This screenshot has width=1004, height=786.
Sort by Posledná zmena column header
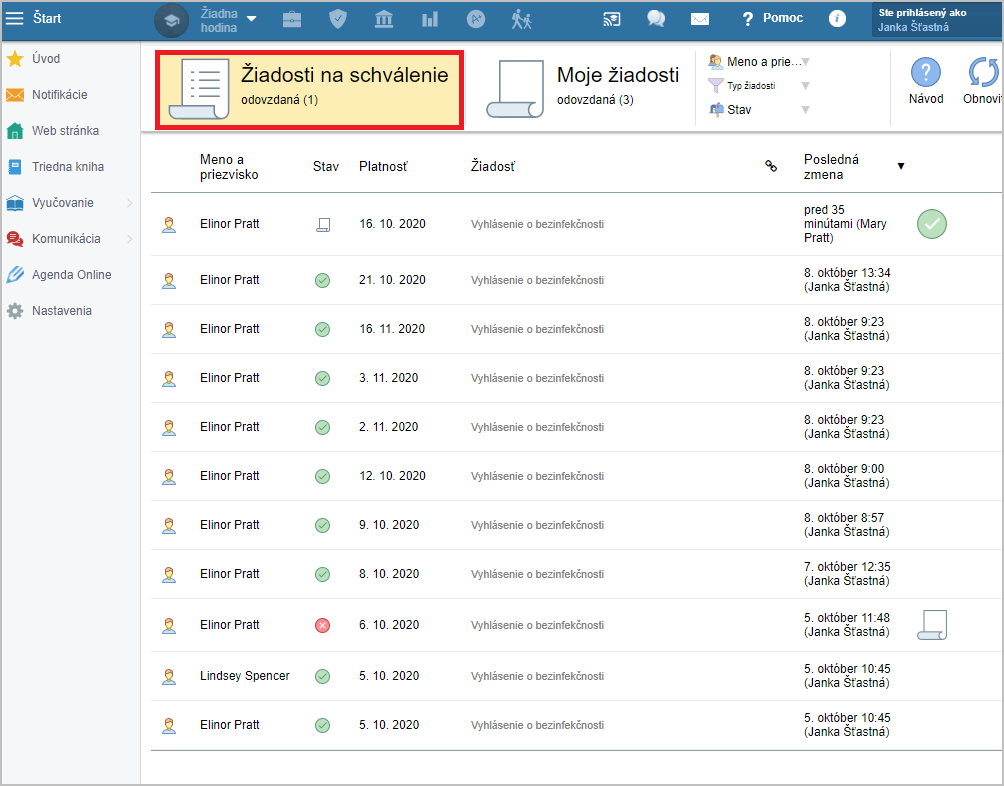point(832,167)
